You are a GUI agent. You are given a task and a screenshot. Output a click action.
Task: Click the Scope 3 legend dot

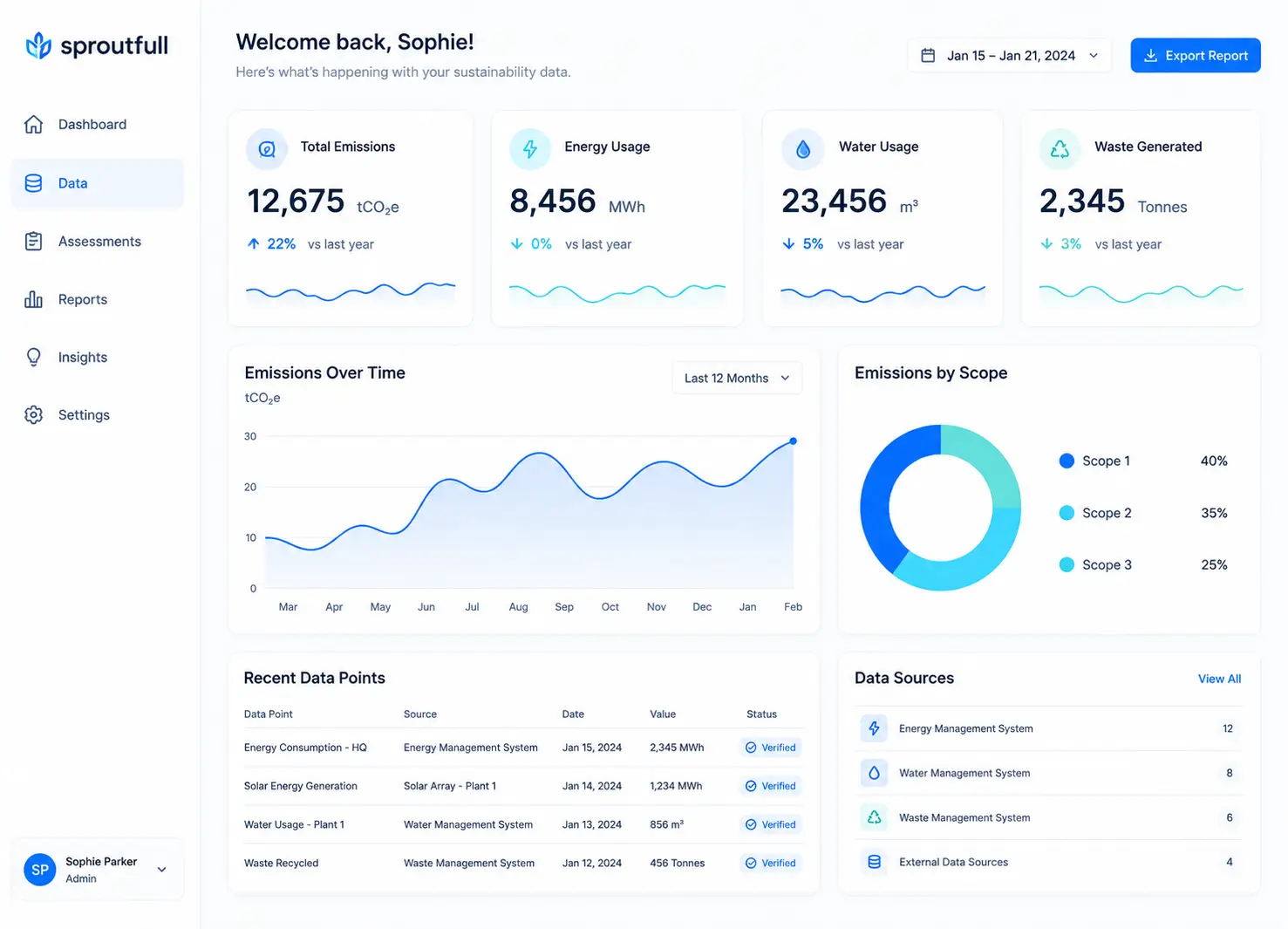click(x=1067, y=564)
